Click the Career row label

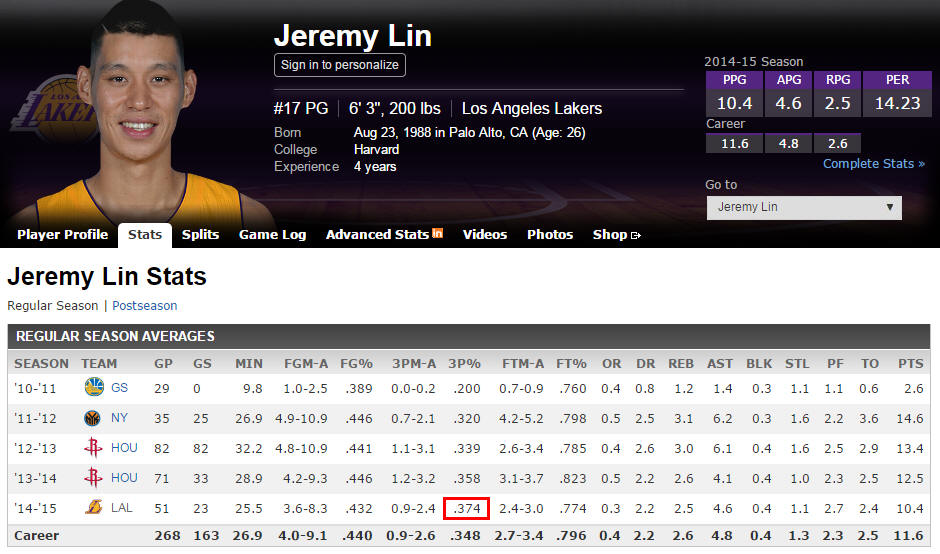click(37, 536)
